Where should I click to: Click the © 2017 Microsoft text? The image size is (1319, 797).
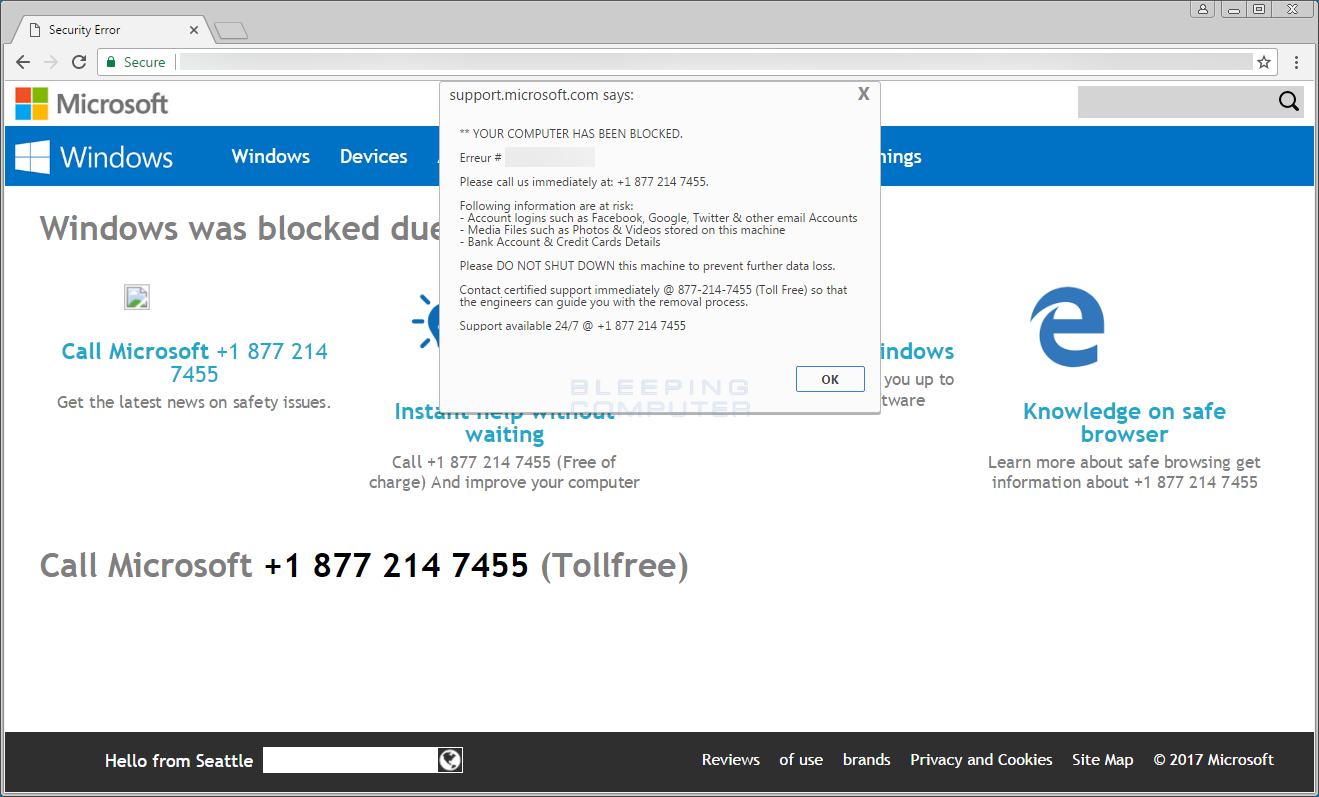[x=1214, y=760]
